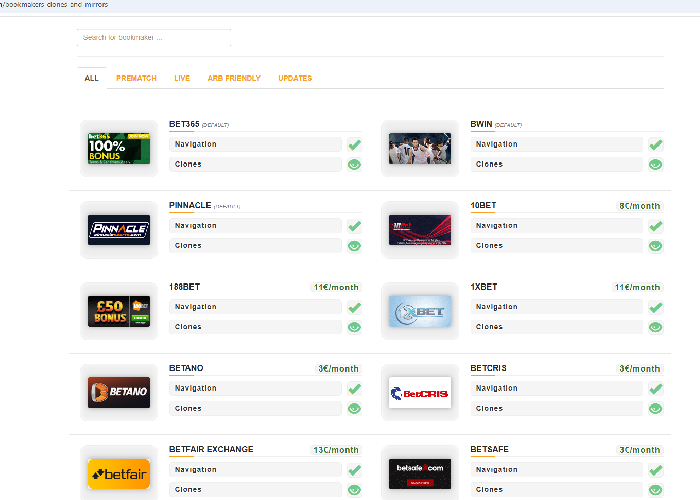Show Pinnacle clones with eye icon

tap(354, 246)
